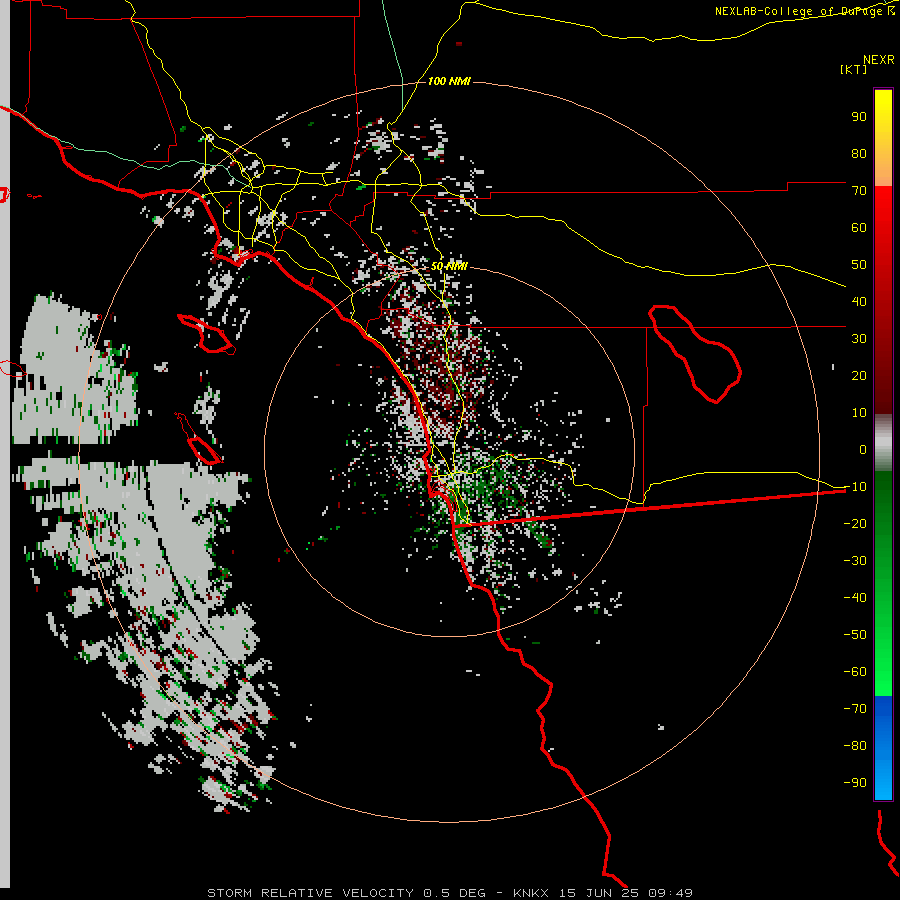900x900 pixels.
Task: Pick the dark maroon segment of the color bar
Action: [883, 367]
